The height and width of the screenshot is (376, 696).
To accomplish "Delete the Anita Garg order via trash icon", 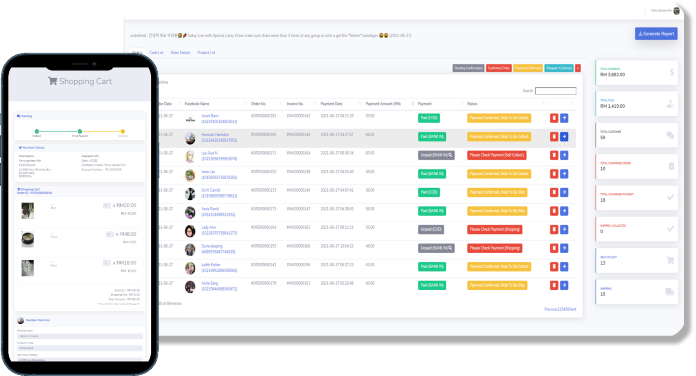I will click(x=554, y=285).
